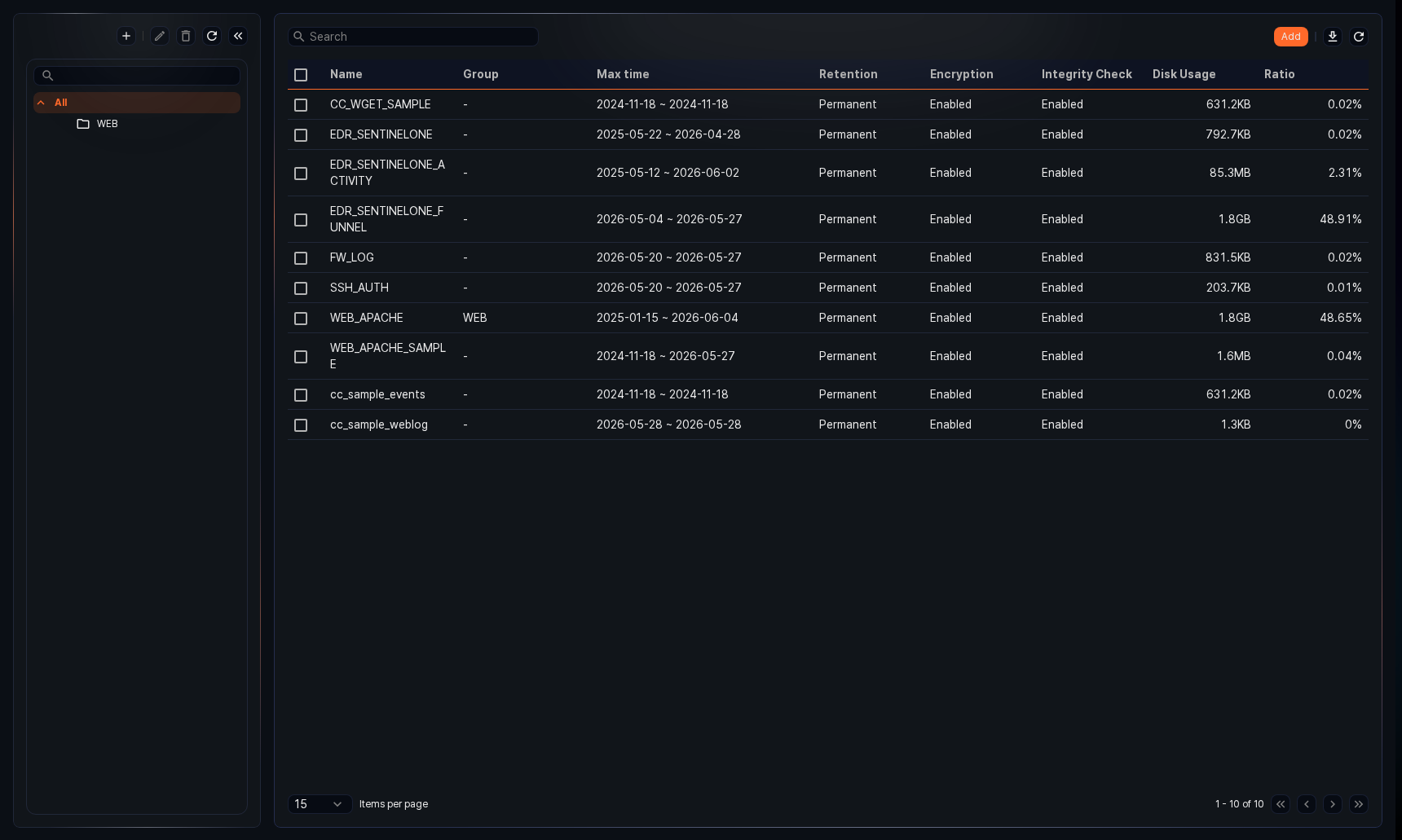This screenshot has width=1402, height=840.
Task: Sort by Group column header
Action: [481, 74]
